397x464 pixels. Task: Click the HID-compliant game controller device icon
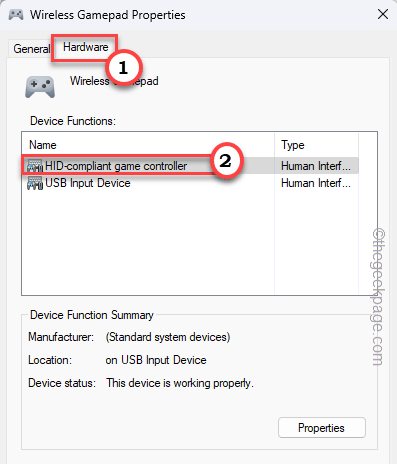(35, 166)
